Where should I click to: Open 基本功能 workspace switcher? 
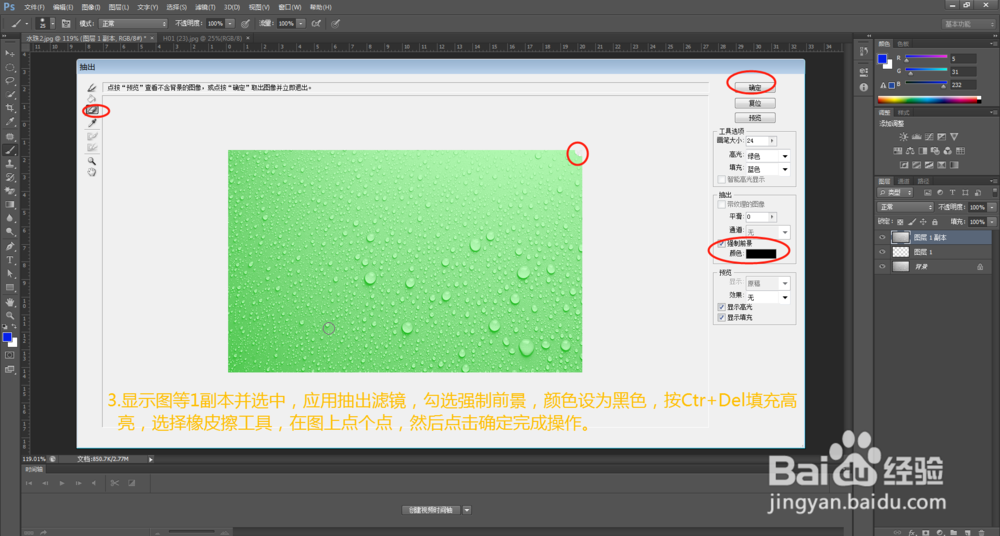click(968, 24)
